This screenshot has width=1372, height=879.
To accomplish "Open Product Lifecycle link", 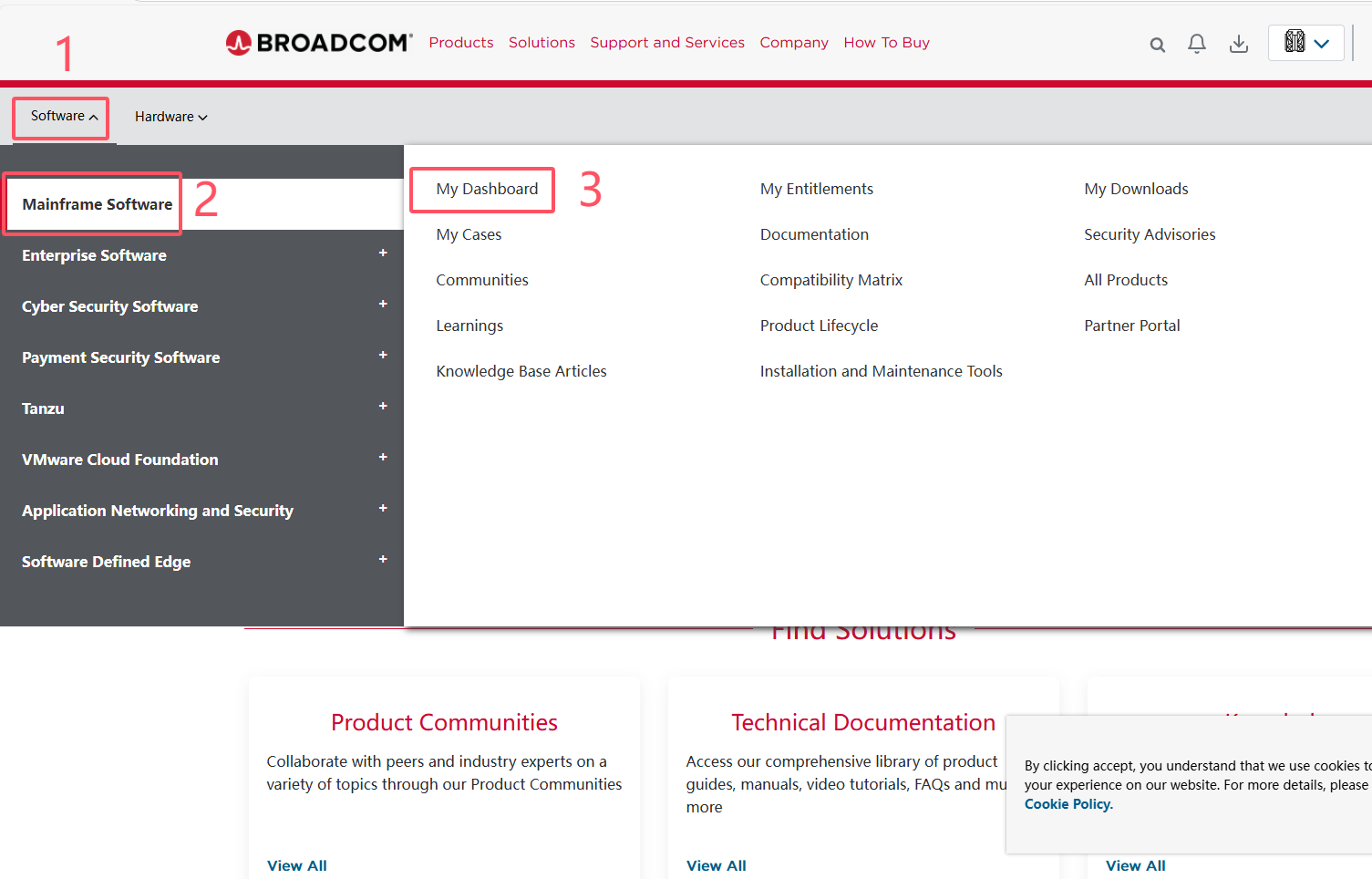I will coord(819,326).
